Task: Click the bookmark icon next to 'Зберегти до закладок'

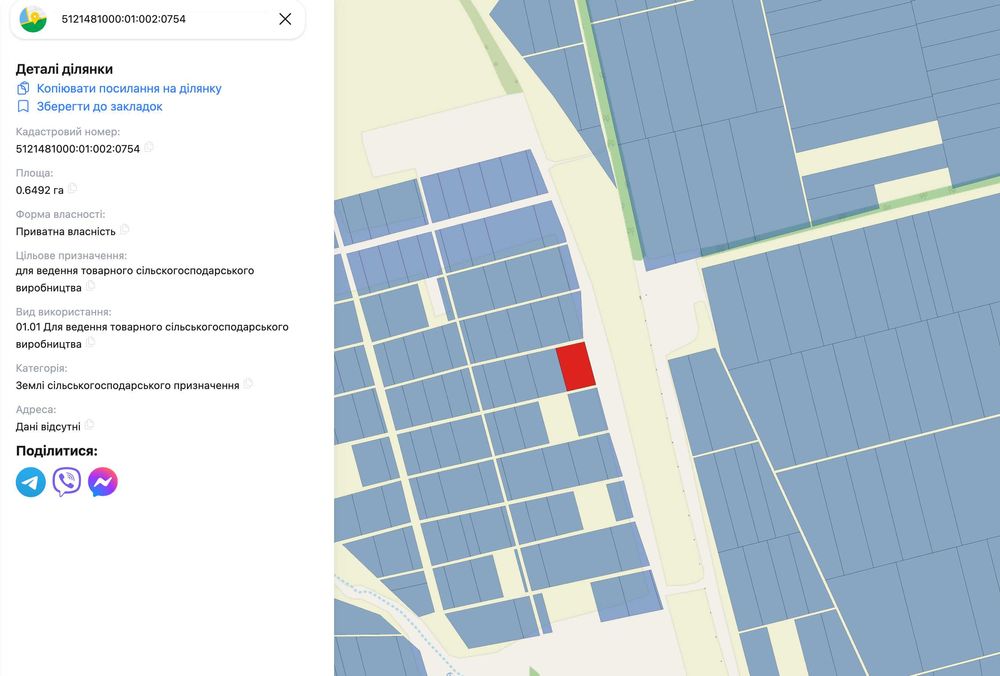Action: click(x=23, y=106)
